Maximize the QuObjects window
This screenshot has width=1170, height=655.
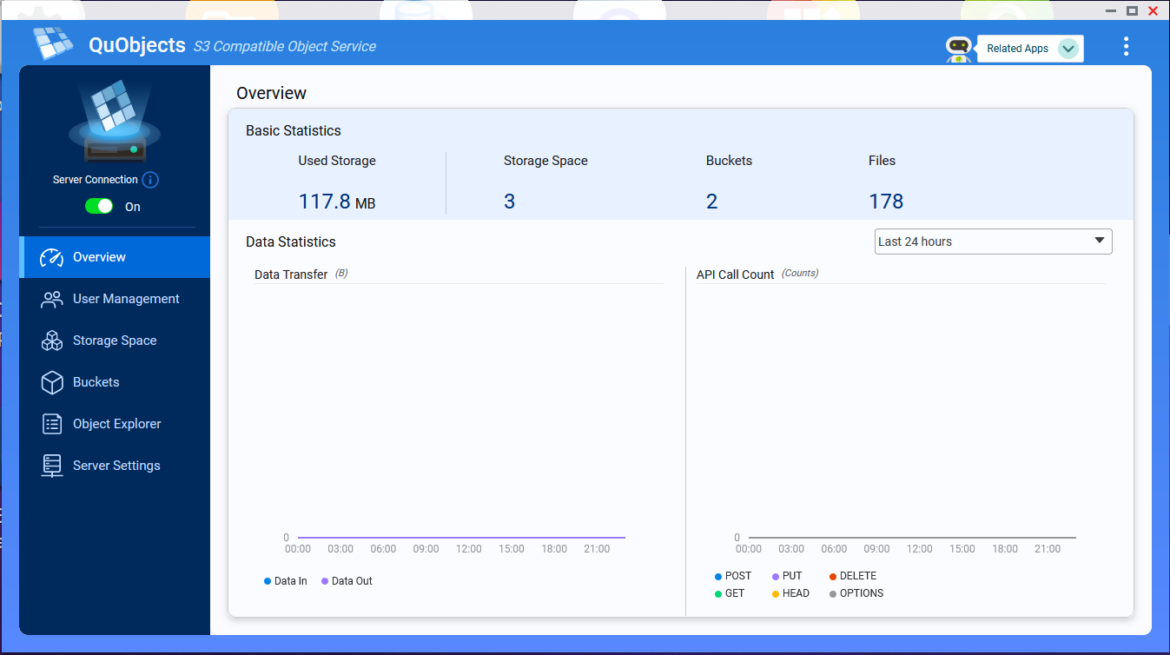1132,10
